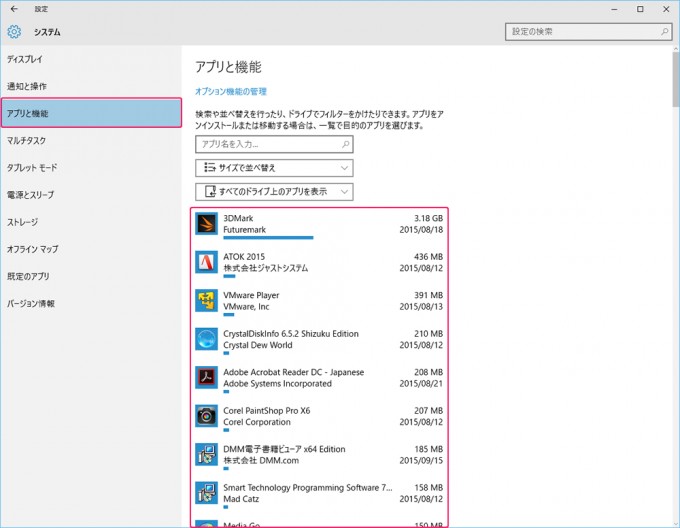Click the Corel PaintShop Pro X6 camera icon
Image resolution: width=680 pixels, height=528 pixels.
[x=206, y=416]
